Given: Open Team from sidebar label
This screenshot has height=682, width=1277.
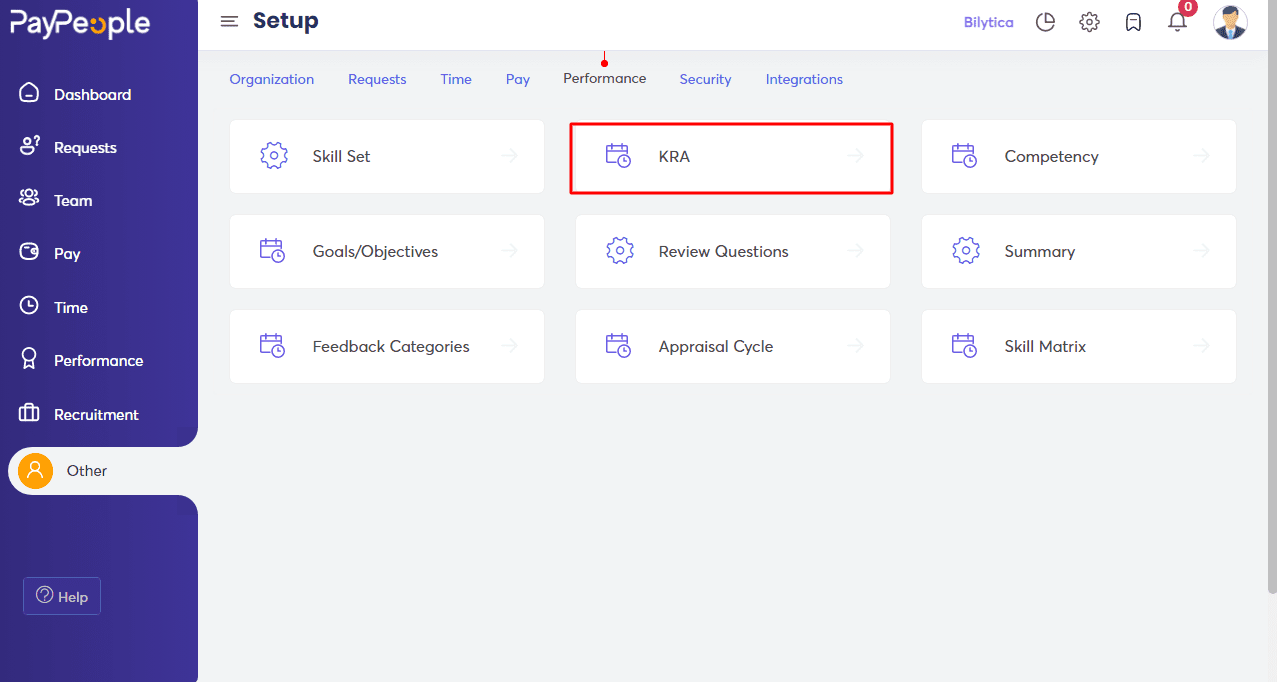Looking at the screenshot, I should point(73,200).
